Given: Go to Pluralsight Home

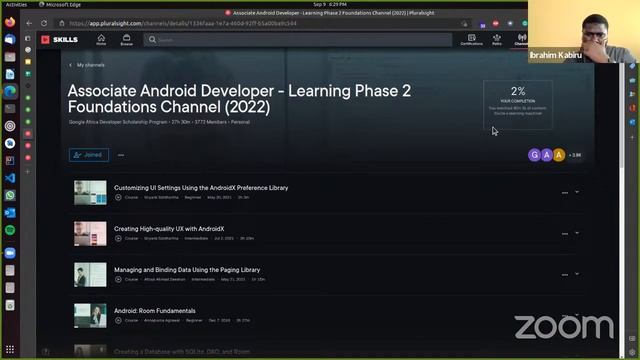Looking at the screenshot, I should point(101,40).
